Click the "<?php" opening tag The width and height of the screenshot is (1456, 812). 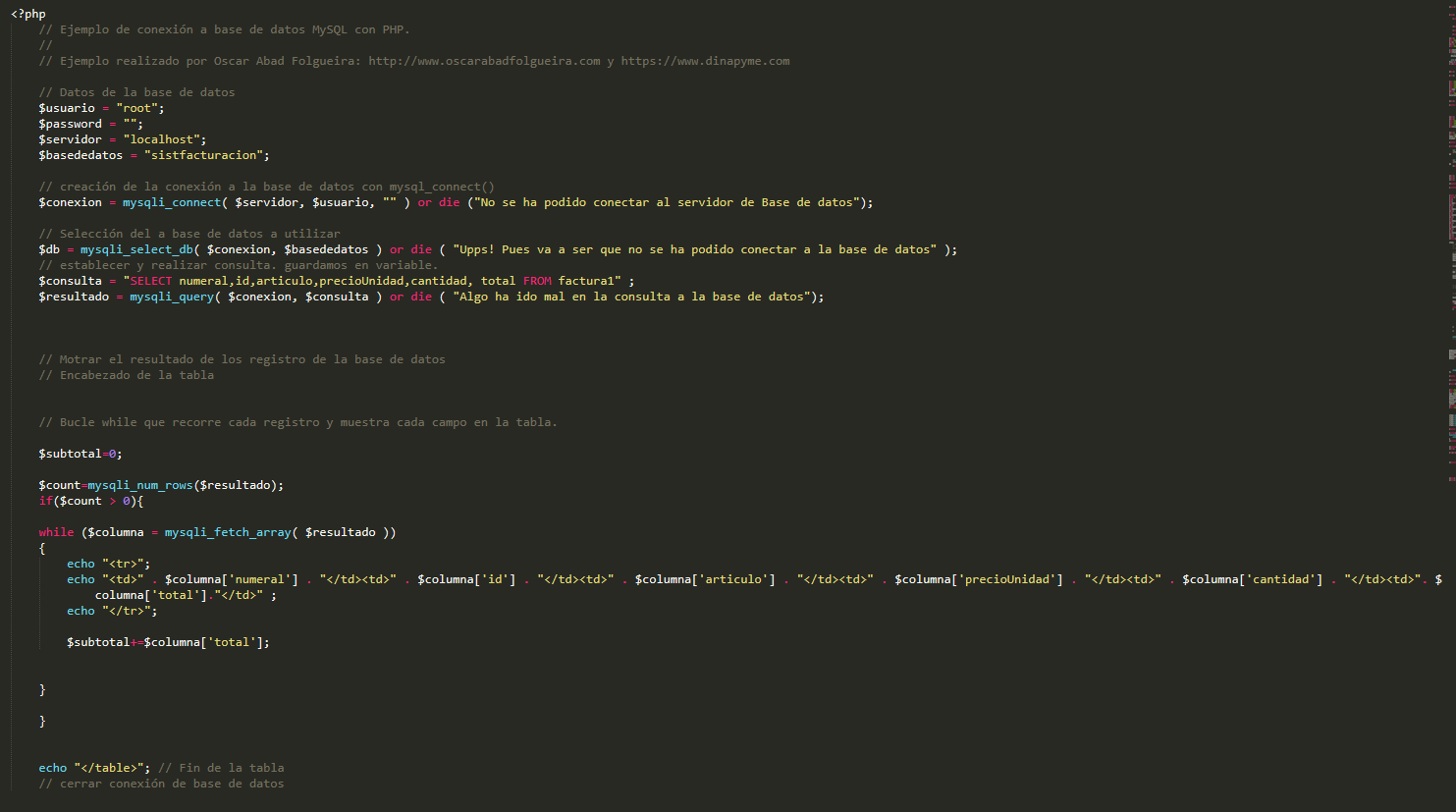(x=28, y=14)
